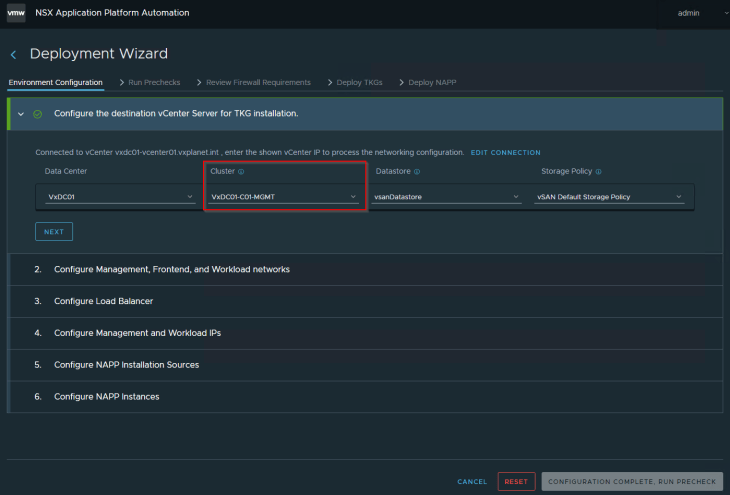
Task: Click the EDIT CONNECTION link
Action: click(506, 153)
